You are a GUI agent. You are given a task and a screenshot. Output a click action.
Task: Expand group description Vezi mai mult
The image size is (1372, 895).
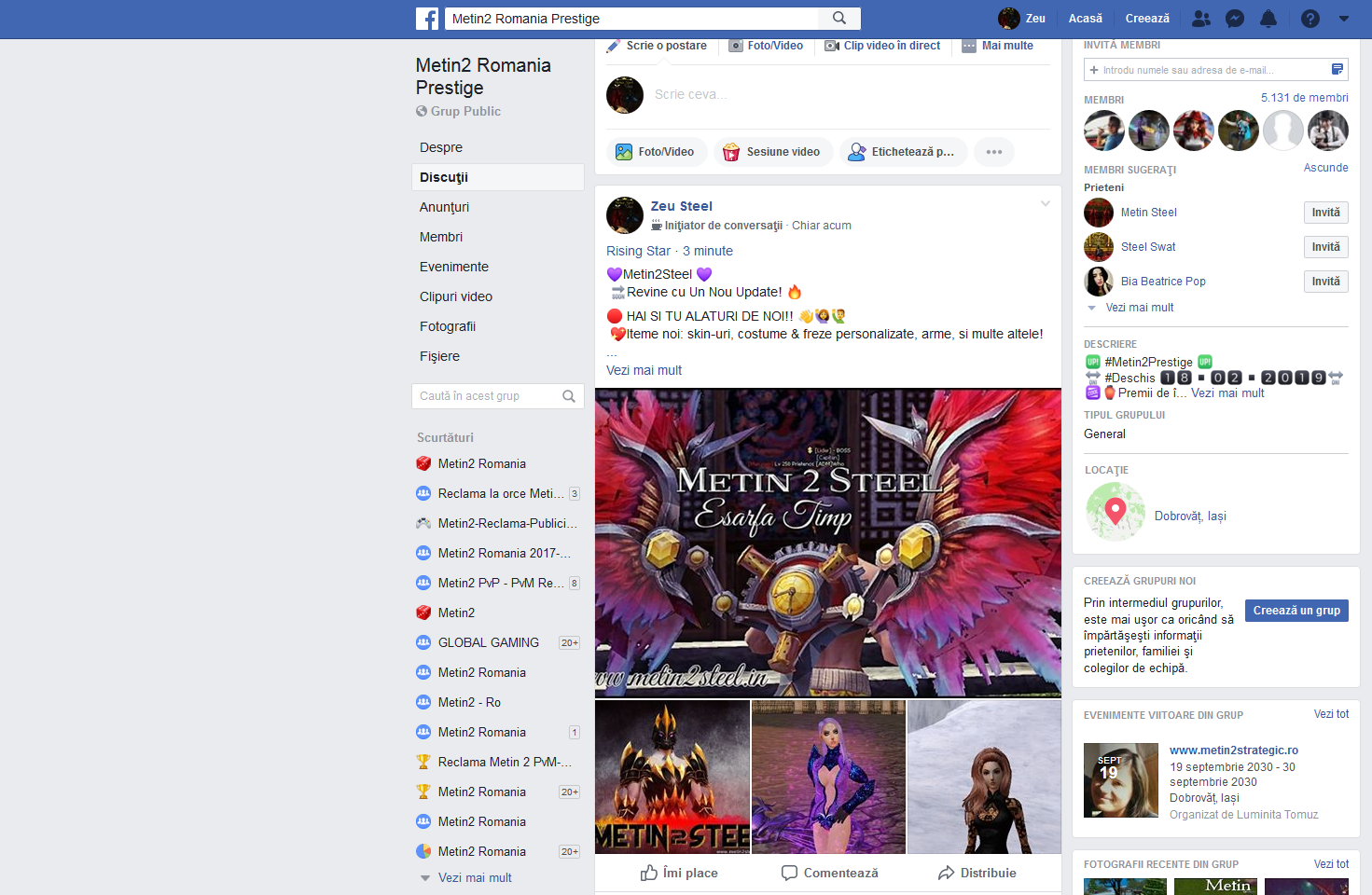click(1227, 393)
